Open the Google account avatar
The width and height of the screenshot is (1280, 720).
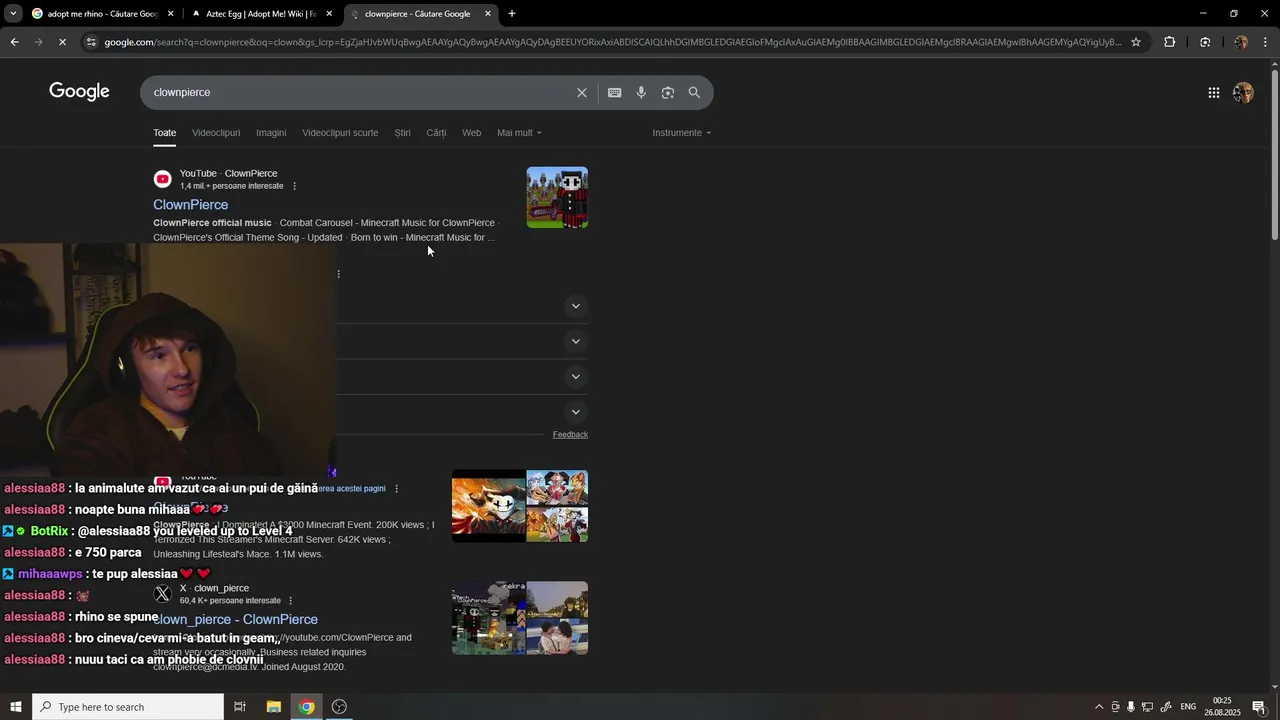pos(1243,93)
